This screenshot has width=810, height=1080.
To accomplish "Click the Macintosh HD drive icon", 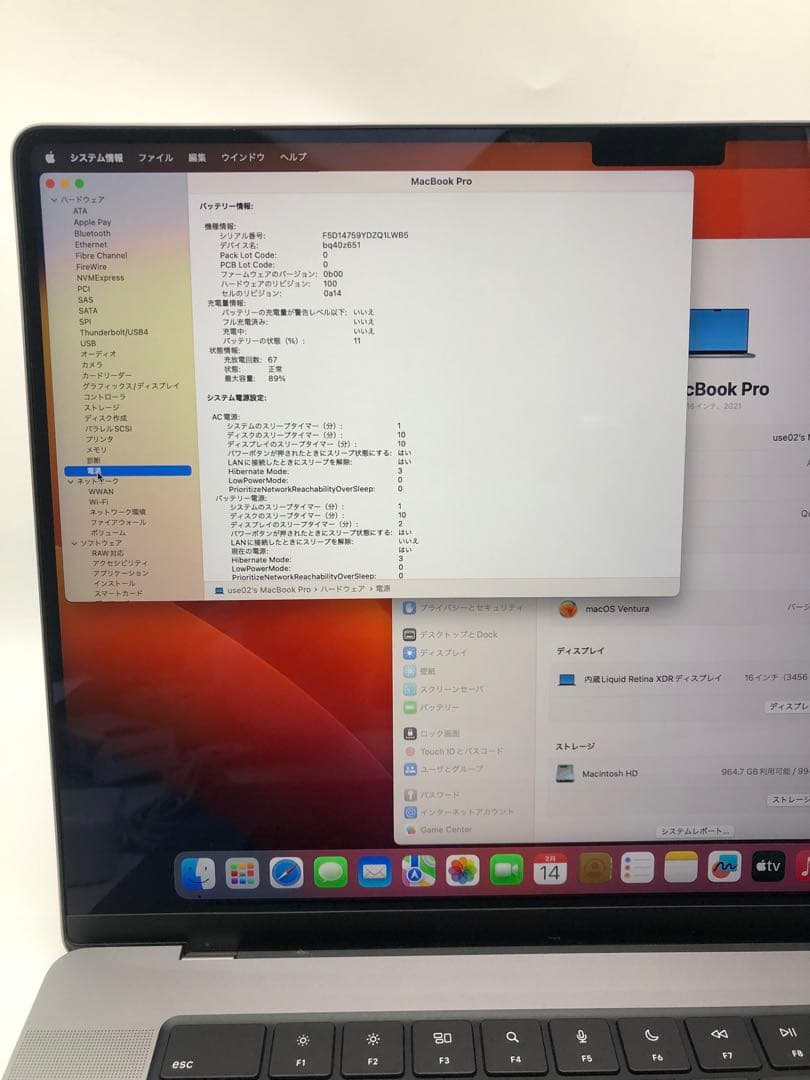I will coord(565,773).
